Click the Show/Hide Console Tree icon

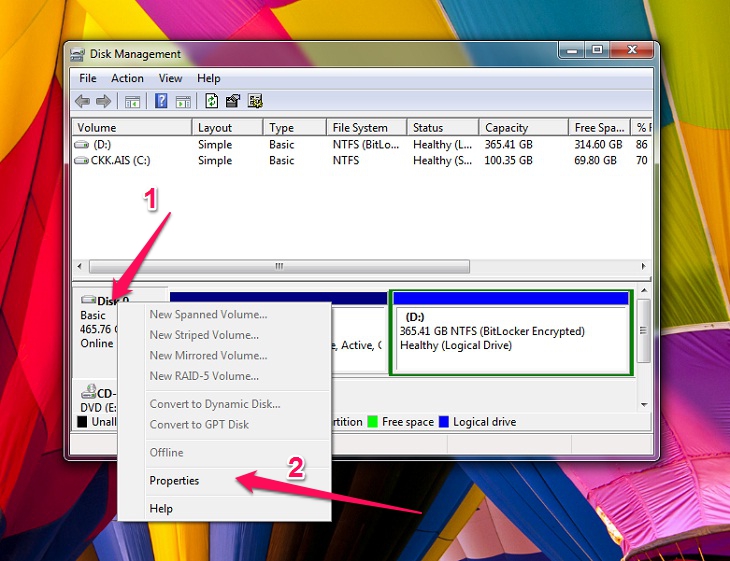pos(132,101)
